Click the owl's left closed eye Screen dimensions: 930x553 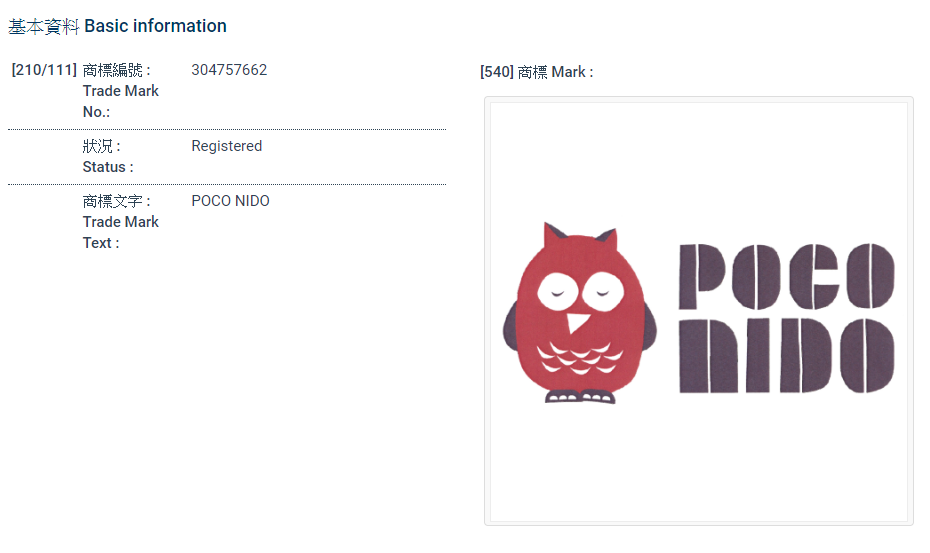[x=553, y=293]
